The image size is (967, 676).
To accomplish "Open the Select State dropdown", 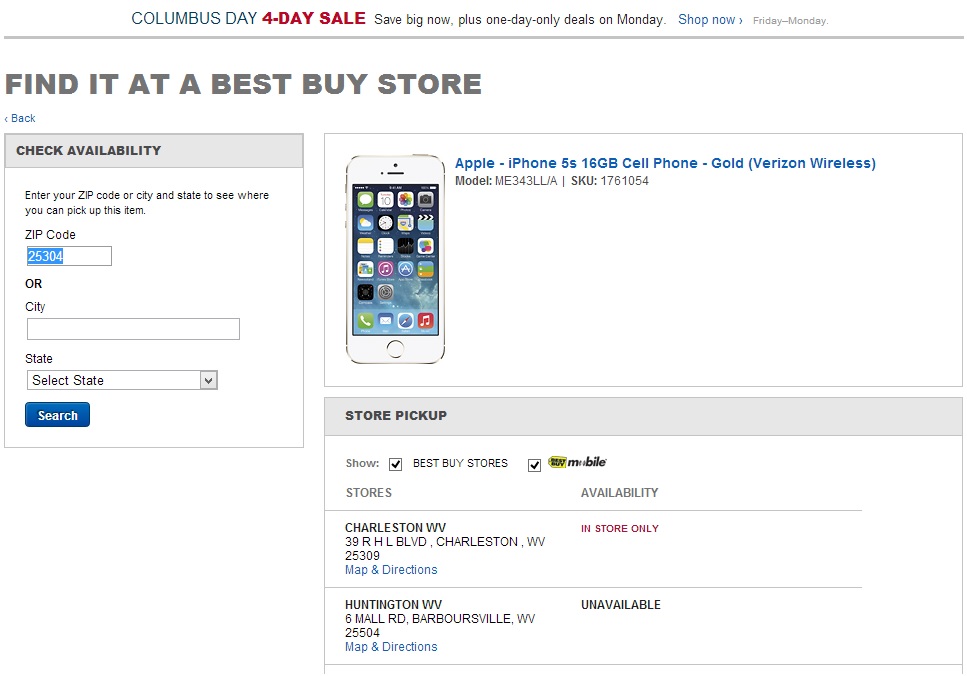I will (x=122, y=380).
